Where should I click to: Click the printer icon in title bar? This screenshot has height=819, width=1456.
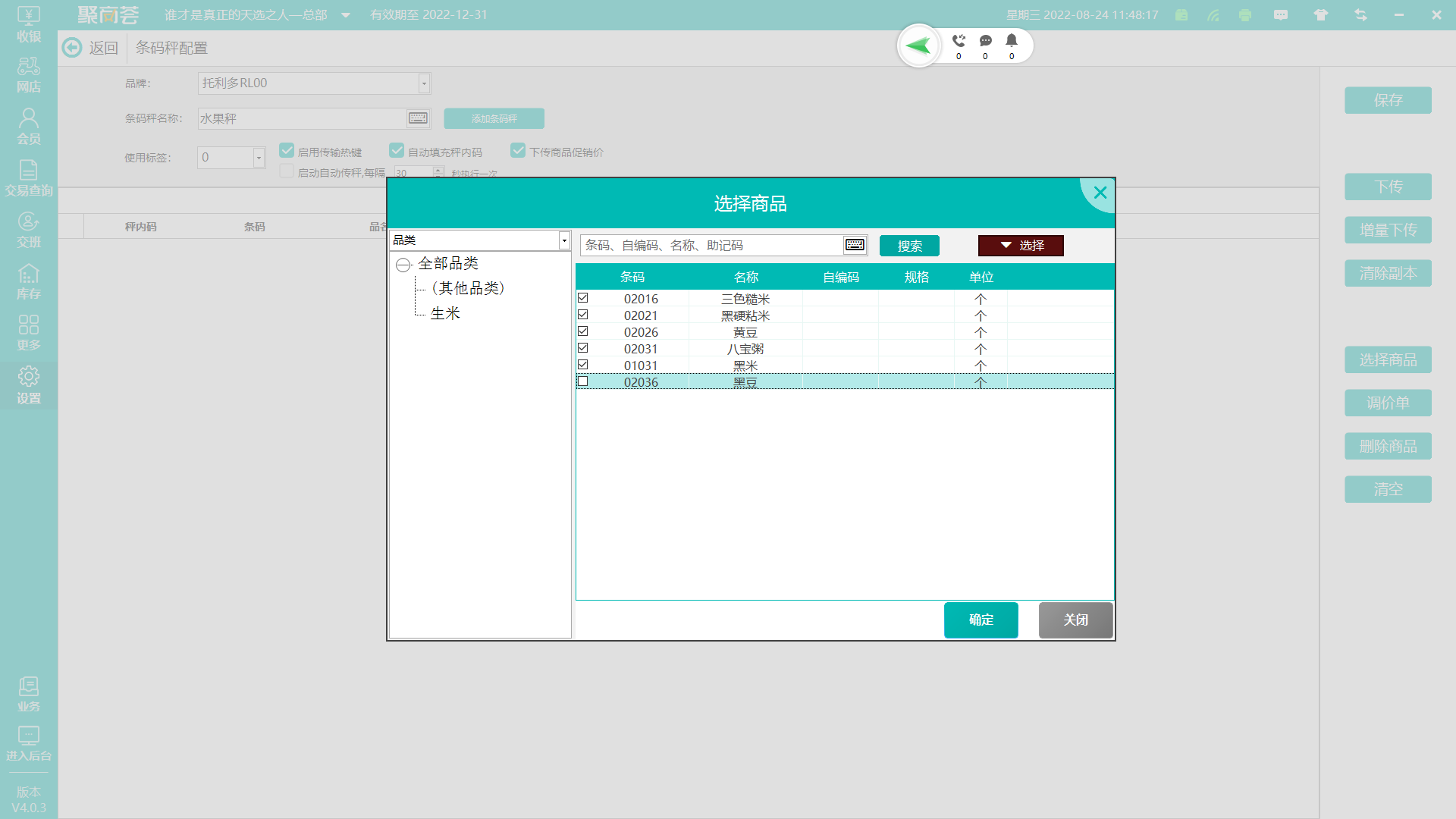(1245, 15)
